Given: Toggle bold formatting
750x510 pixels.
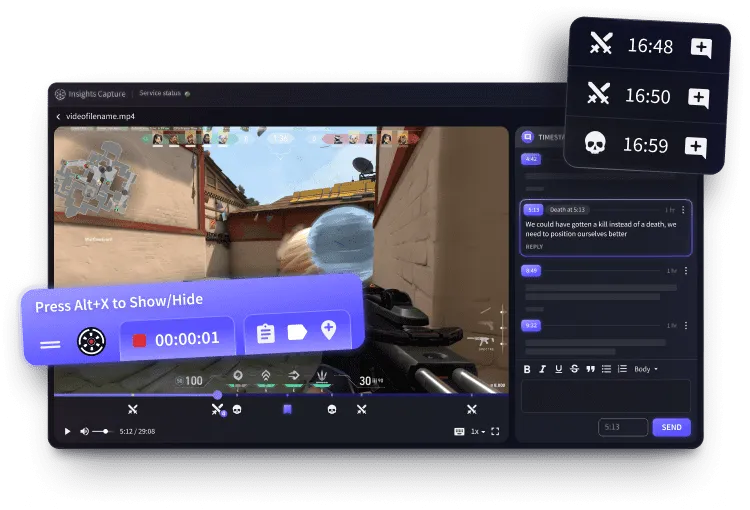Looking at the screenshot, I should (x=527, y=369).
